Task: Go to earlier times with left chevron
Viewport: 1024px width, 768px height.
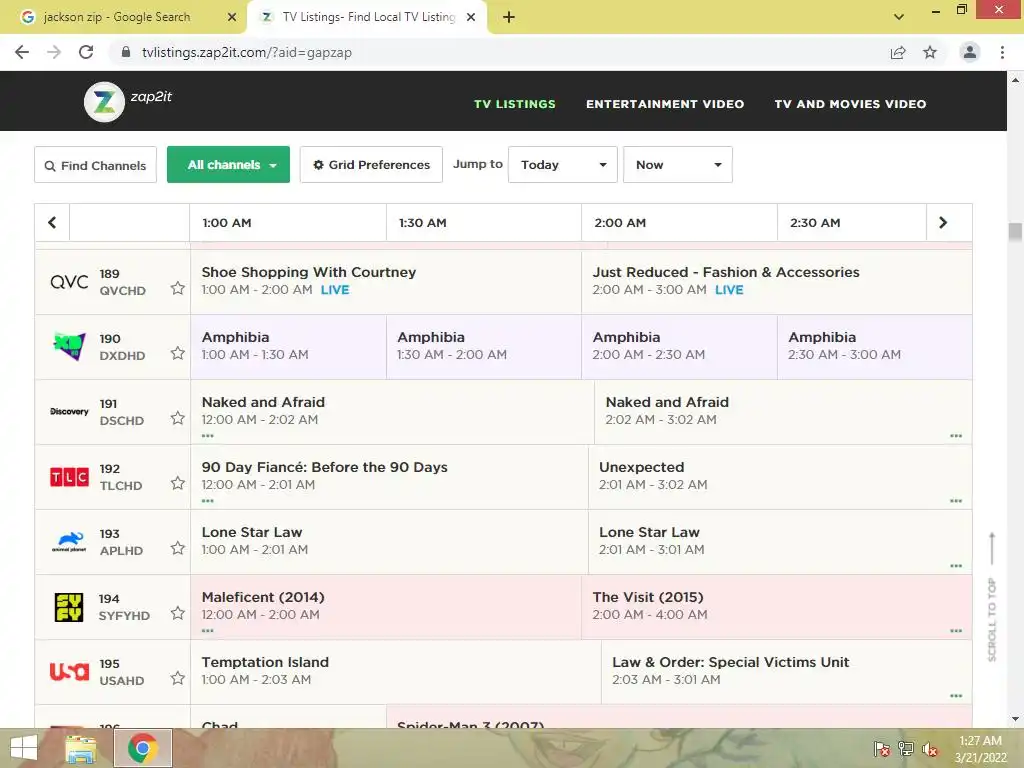Action: coord(52,223)
